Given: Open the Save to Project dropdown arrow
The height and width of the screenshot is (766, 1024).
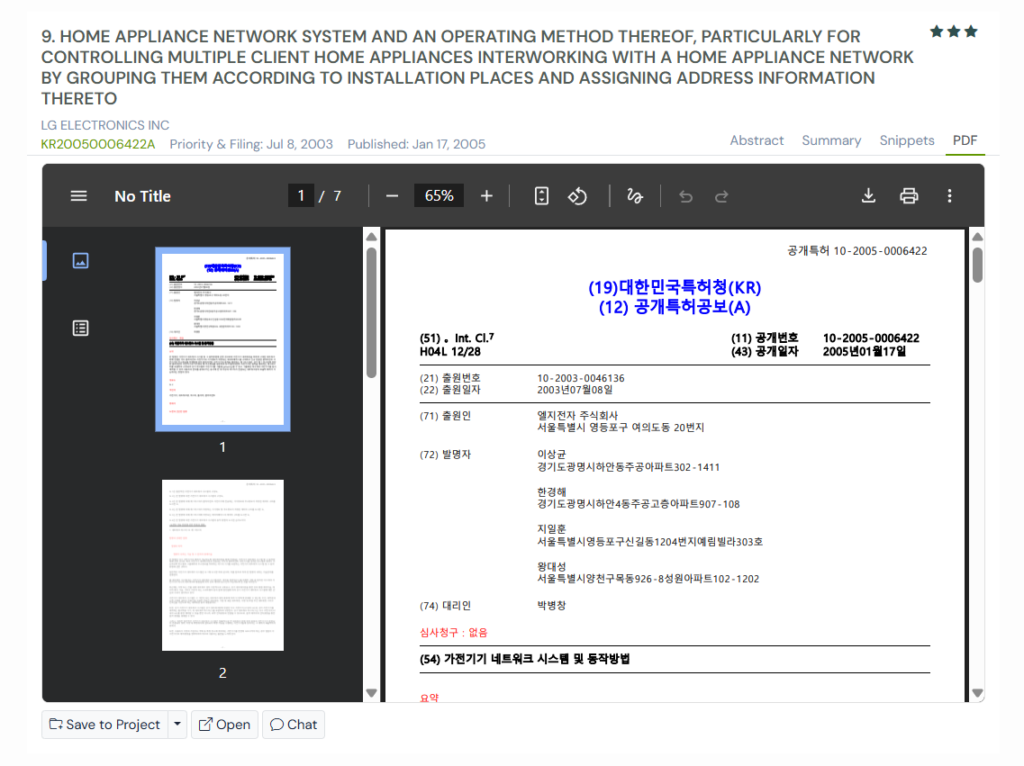Looking at the screenshot, I should 177,724.
